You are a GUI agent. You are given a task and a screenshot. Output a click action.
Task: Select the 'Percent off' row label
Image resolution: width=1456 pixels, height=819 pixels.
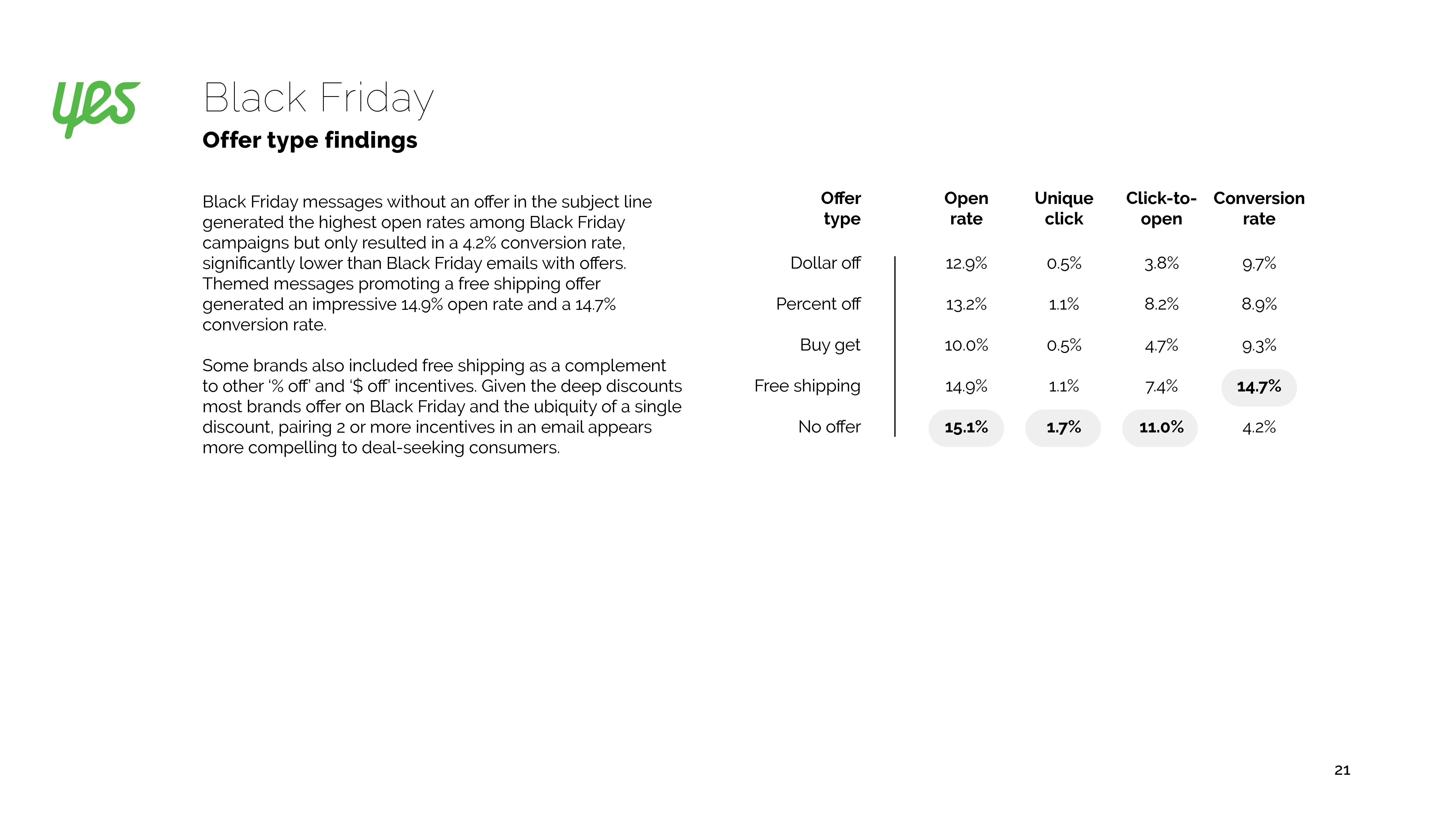(818, 305)
